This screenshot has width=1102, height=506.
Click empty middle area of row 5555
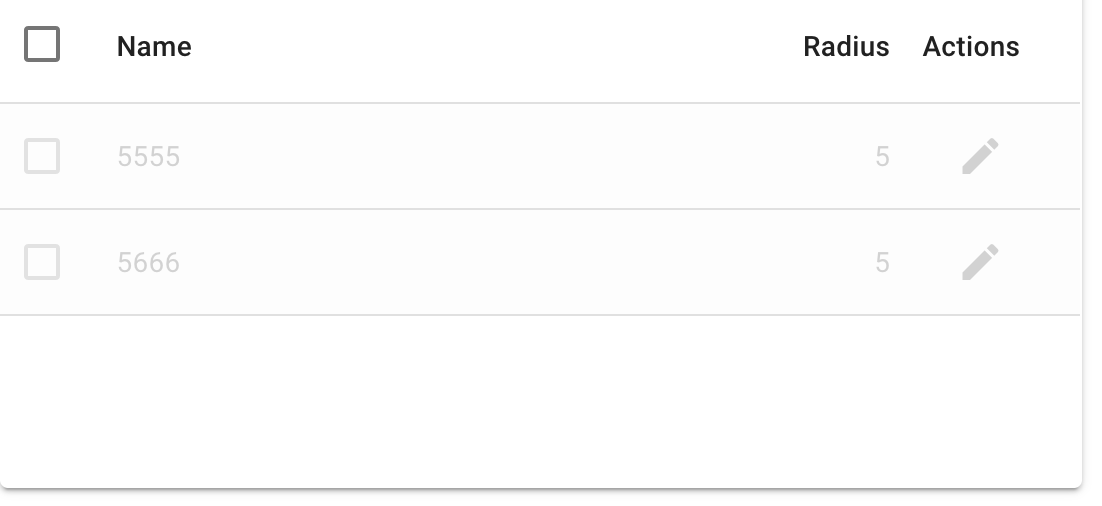click(492, 156)
